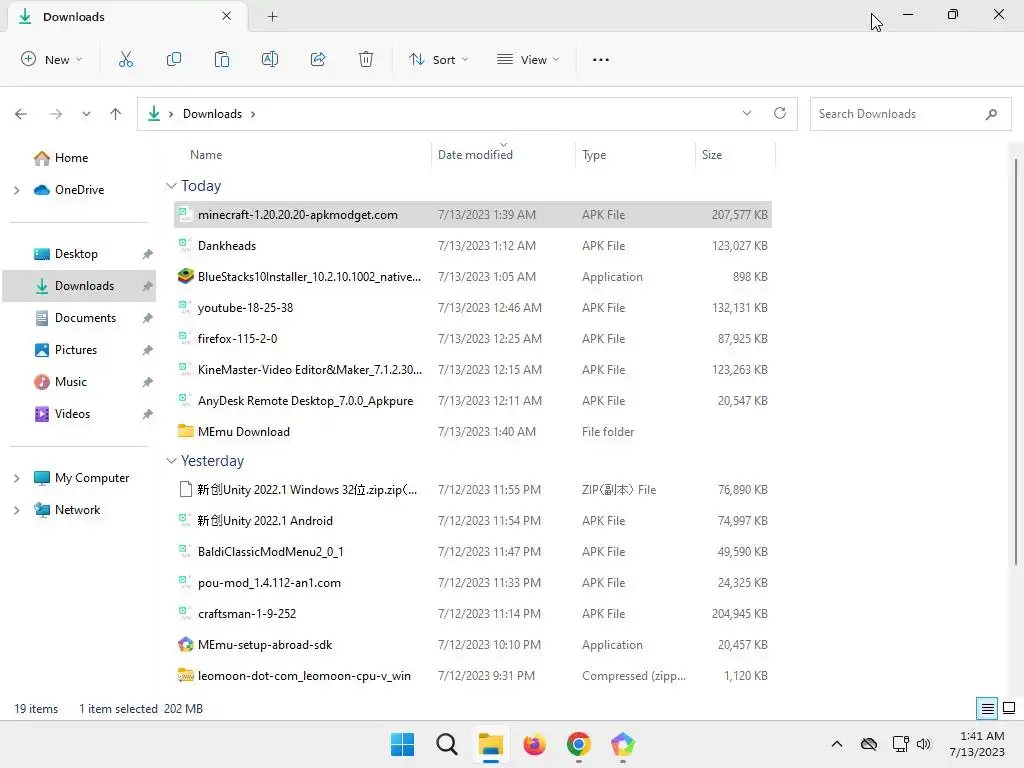Select the craftsman-1-9-252 file

click(x=473, y=614)
